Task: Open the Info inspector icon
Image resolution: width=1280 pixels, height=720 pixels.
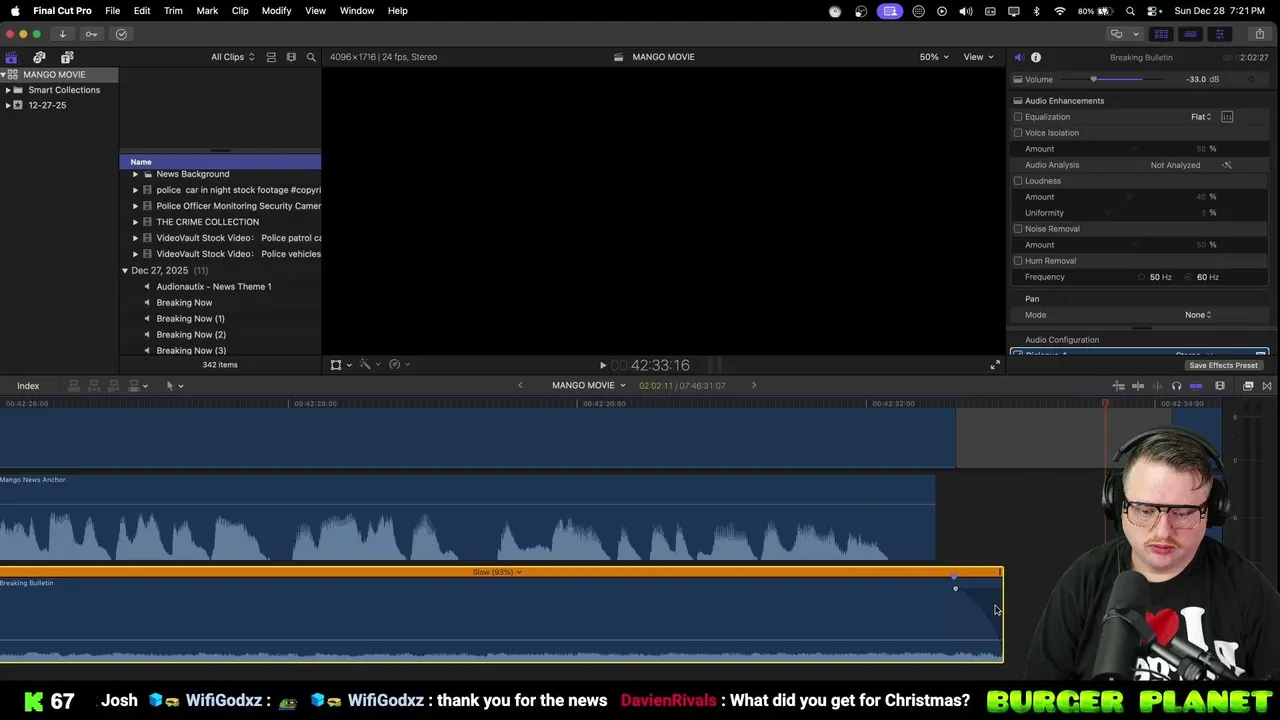Action: pyautogui.click(x=1036, y=57)
